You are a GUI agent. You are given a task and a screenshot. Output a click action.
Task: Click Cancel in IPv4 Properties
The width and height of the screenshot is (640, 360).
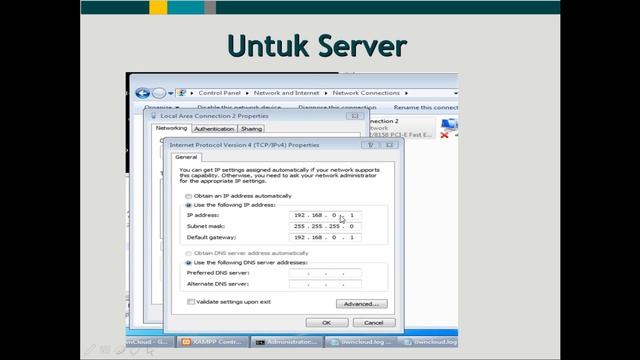(x=373, y=323)
